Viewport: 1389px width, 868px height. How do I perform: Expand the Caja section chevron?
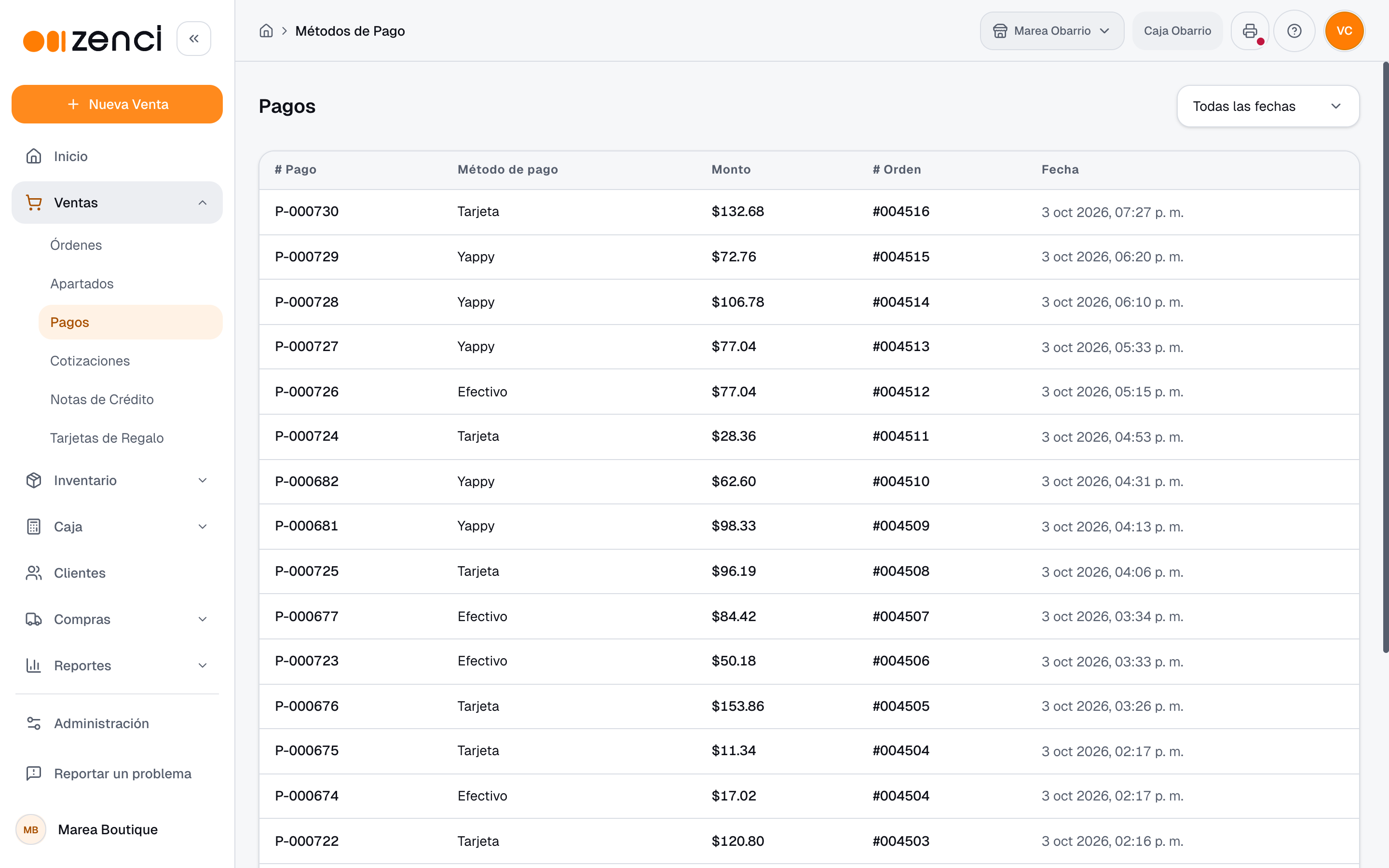tap(203, 527)
